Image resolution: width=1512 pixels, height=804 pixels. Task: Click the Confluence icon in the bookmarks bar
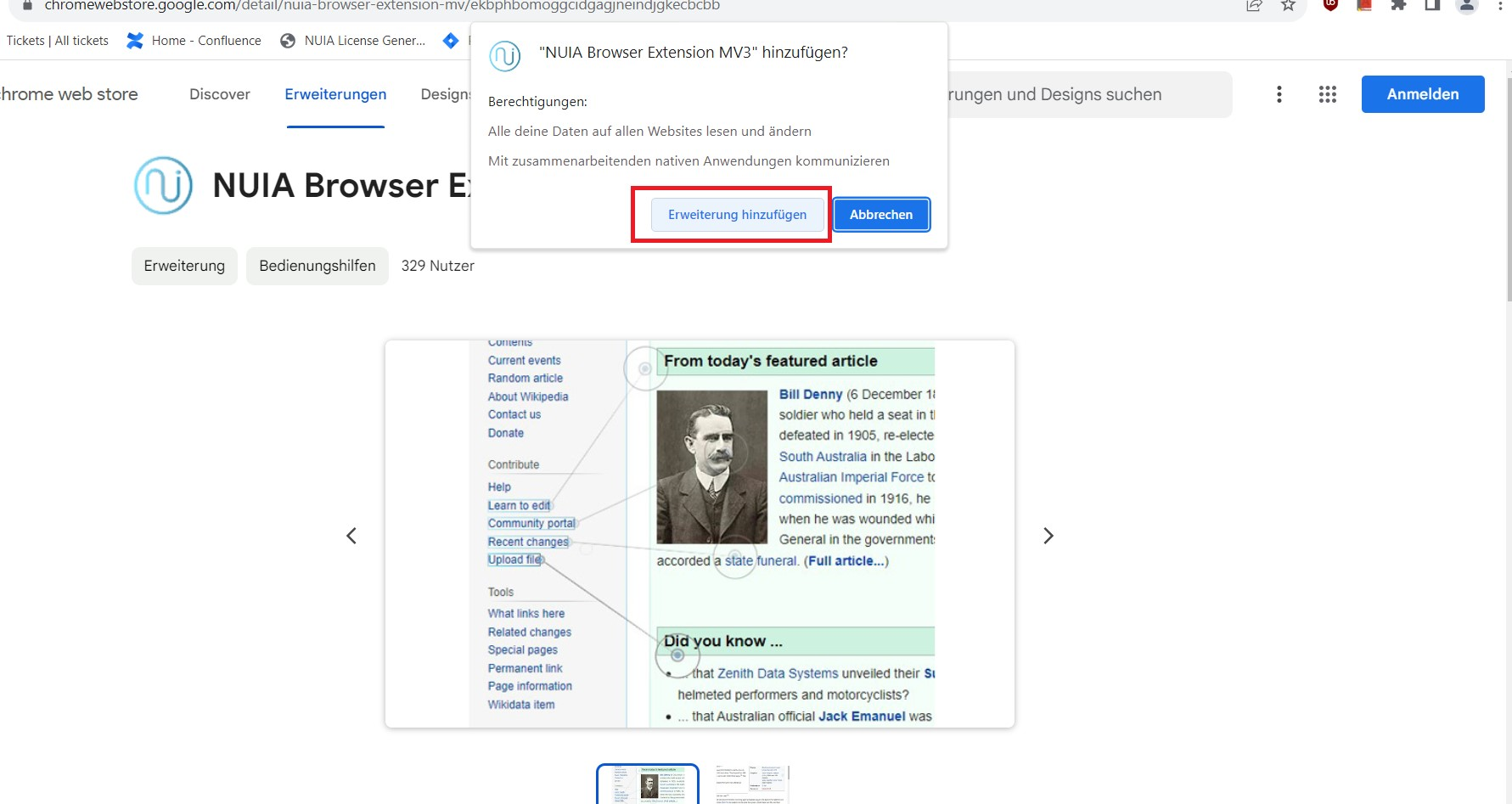pyautogui.click(x=133, y=40)
